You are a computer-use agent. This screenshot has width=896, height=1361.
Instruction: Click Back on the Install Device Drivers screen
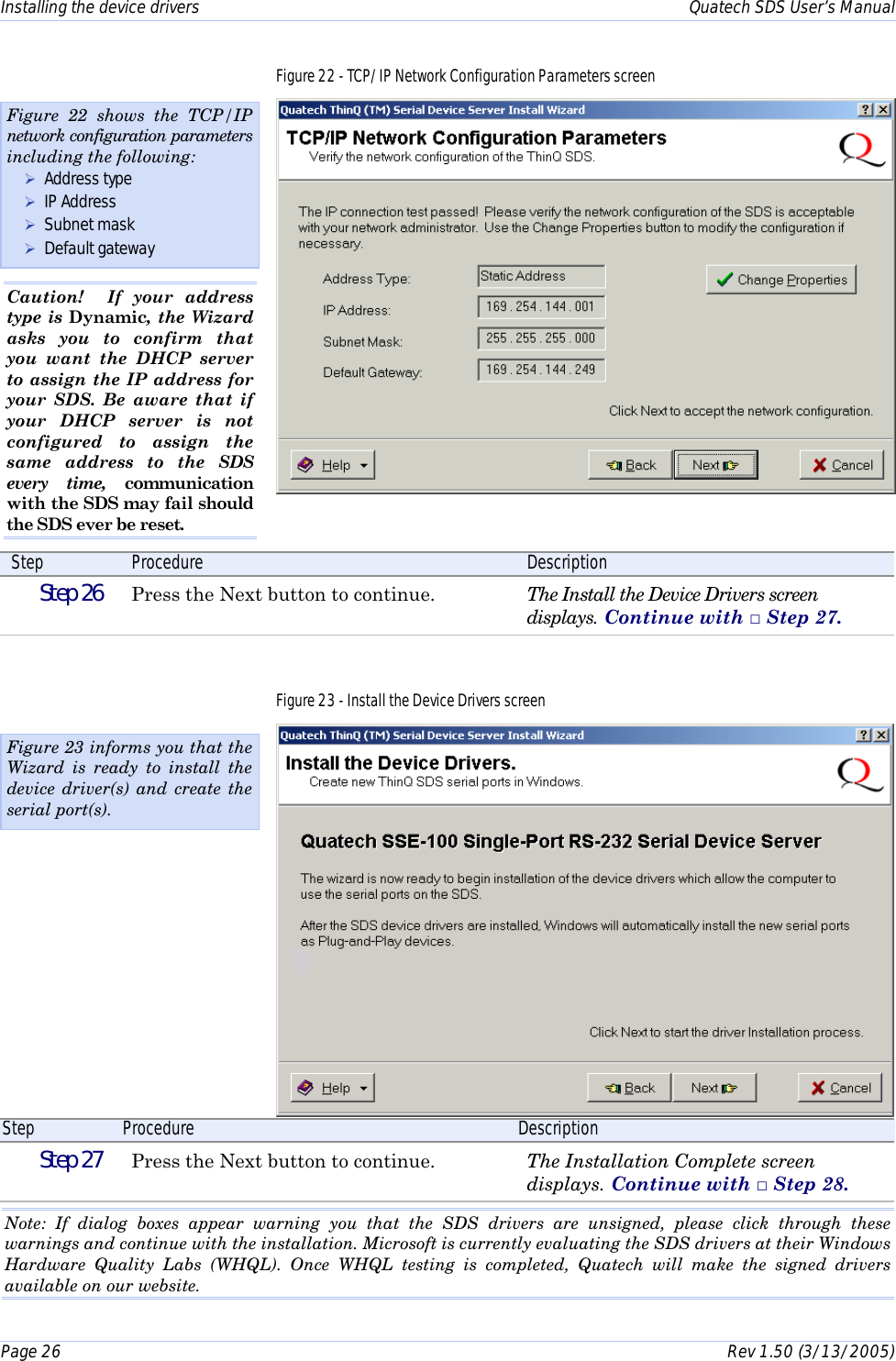629,1088
